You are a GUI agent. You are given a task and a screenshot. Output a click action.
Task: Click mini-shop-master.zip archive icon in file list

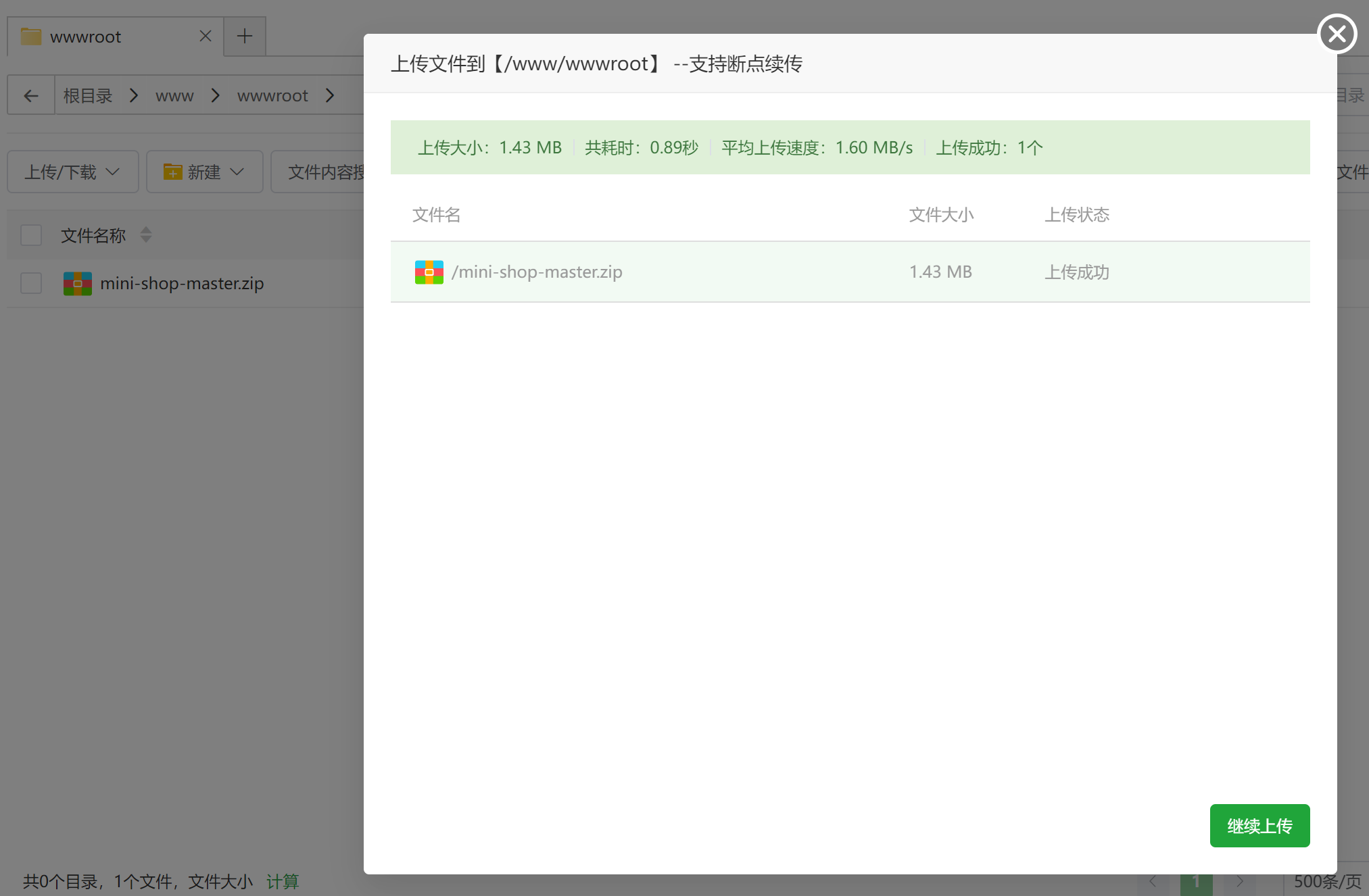77,284
